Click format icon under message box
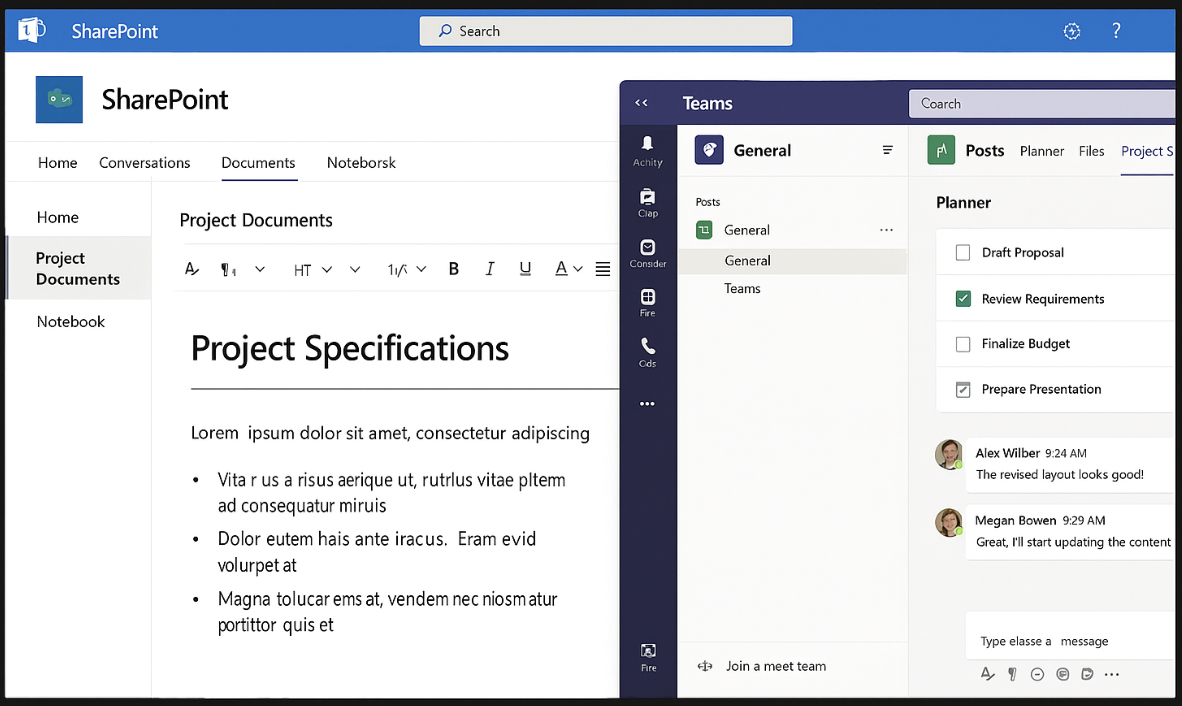This screenshot has width=1182, height=706. click(x=988, y=674)
